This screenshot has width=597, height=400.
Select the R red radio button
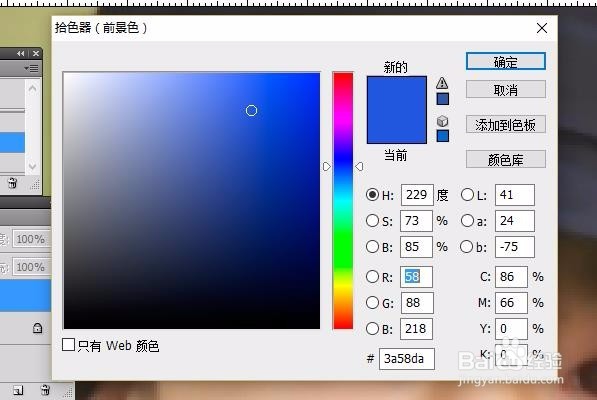pyautogui.click(x=372, y=277)
